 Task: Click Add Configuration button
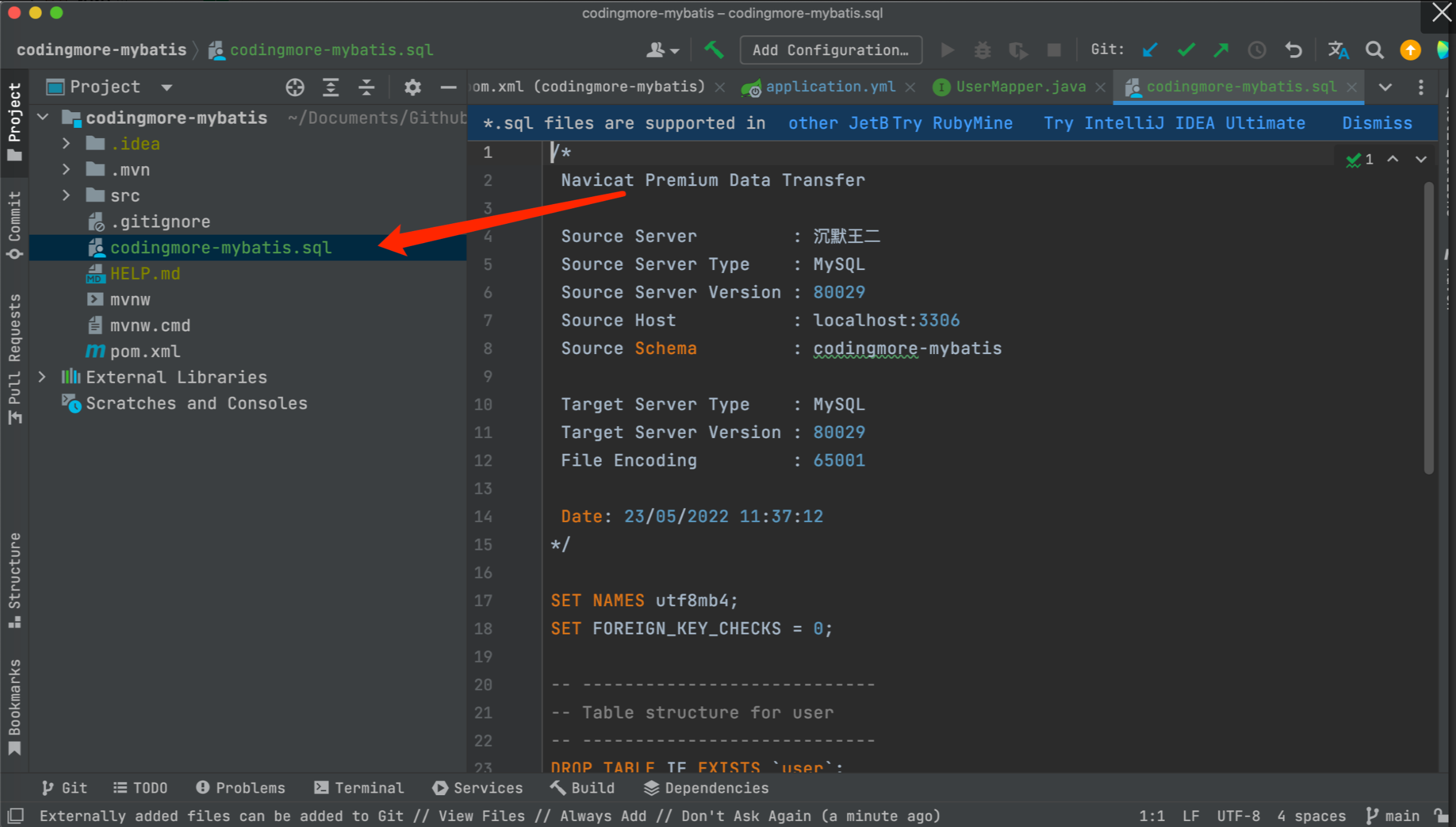pos(831,50)
